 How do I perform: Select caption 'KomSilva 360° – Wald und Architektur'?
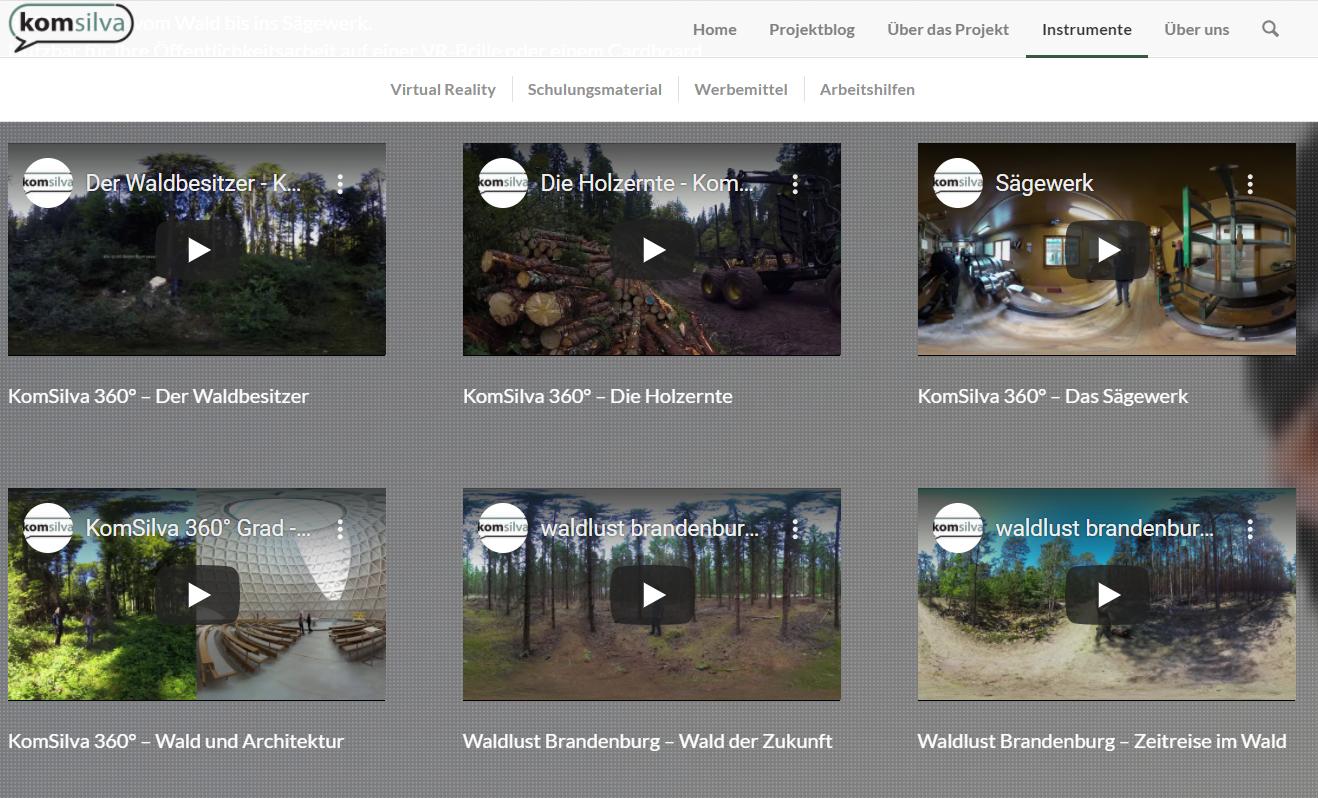(x=176, y=741)
